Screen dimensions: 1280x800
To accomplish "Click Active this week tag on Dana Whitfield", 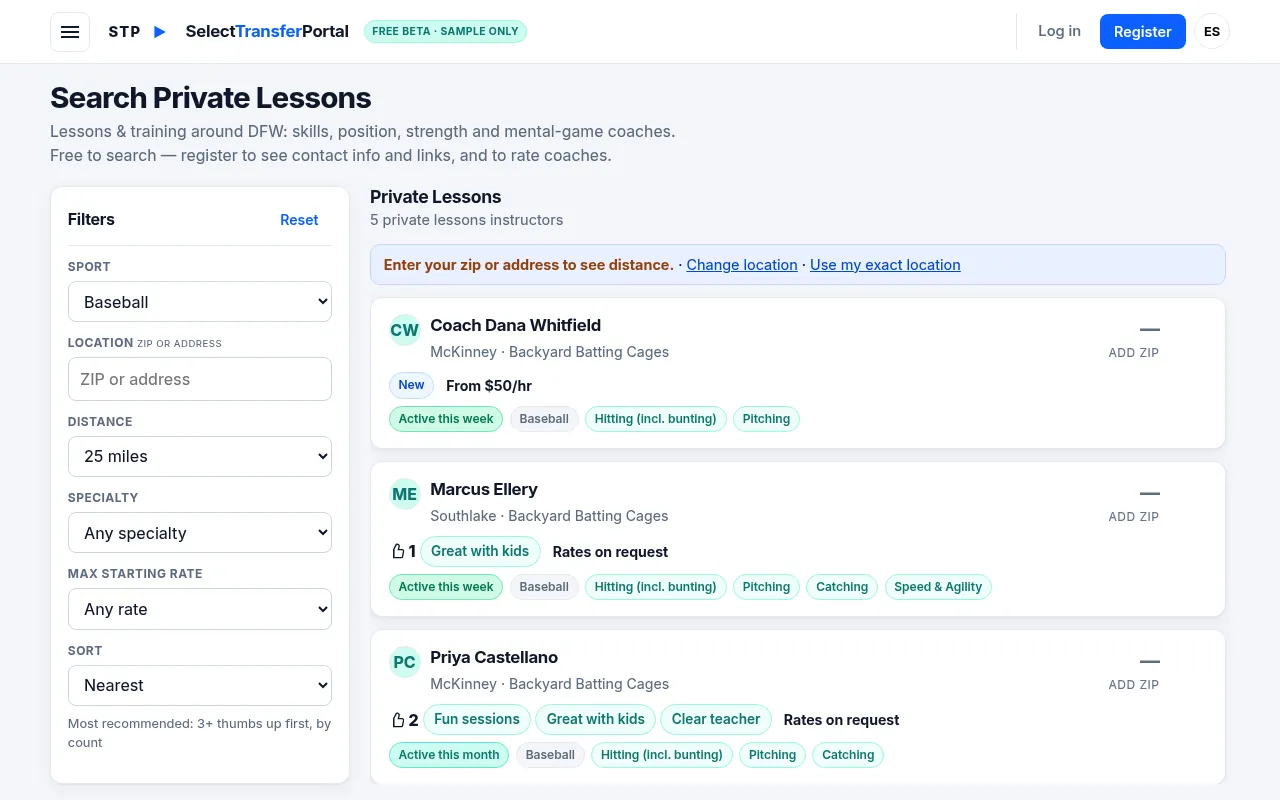I will tap(446, 419).
